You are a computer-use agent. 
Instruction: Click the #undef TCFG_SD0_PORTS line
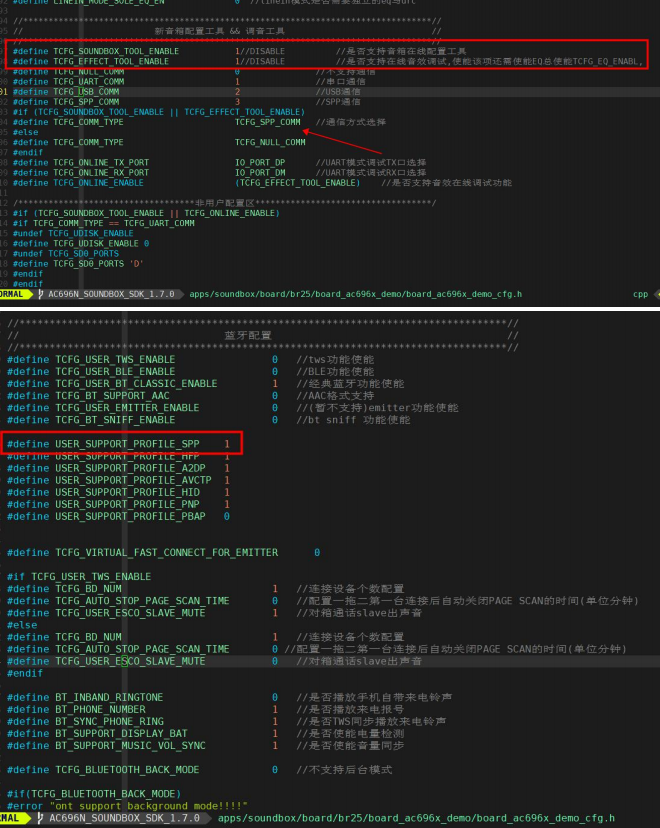pyautogui.click(x=66, y=253)
